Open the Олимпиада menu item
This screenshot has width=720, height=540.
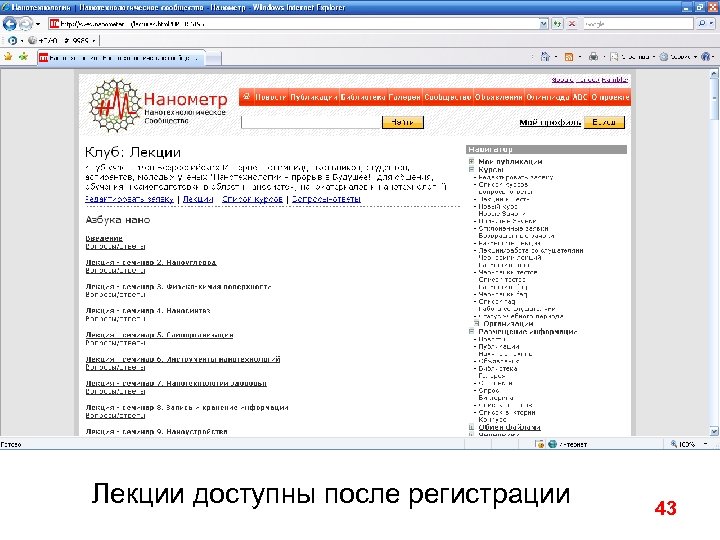click(x=548, y=97)
